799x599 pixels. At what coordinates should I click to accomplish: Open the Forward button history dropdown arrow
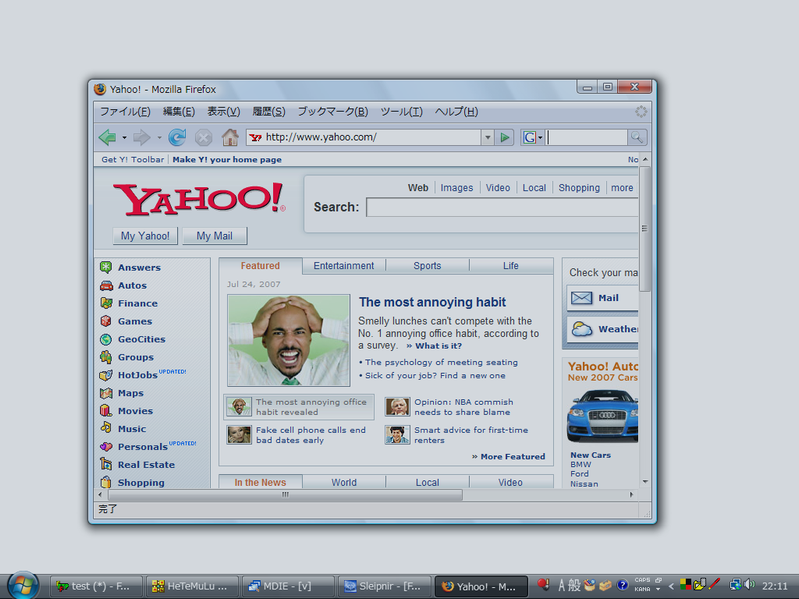(159, 138)
